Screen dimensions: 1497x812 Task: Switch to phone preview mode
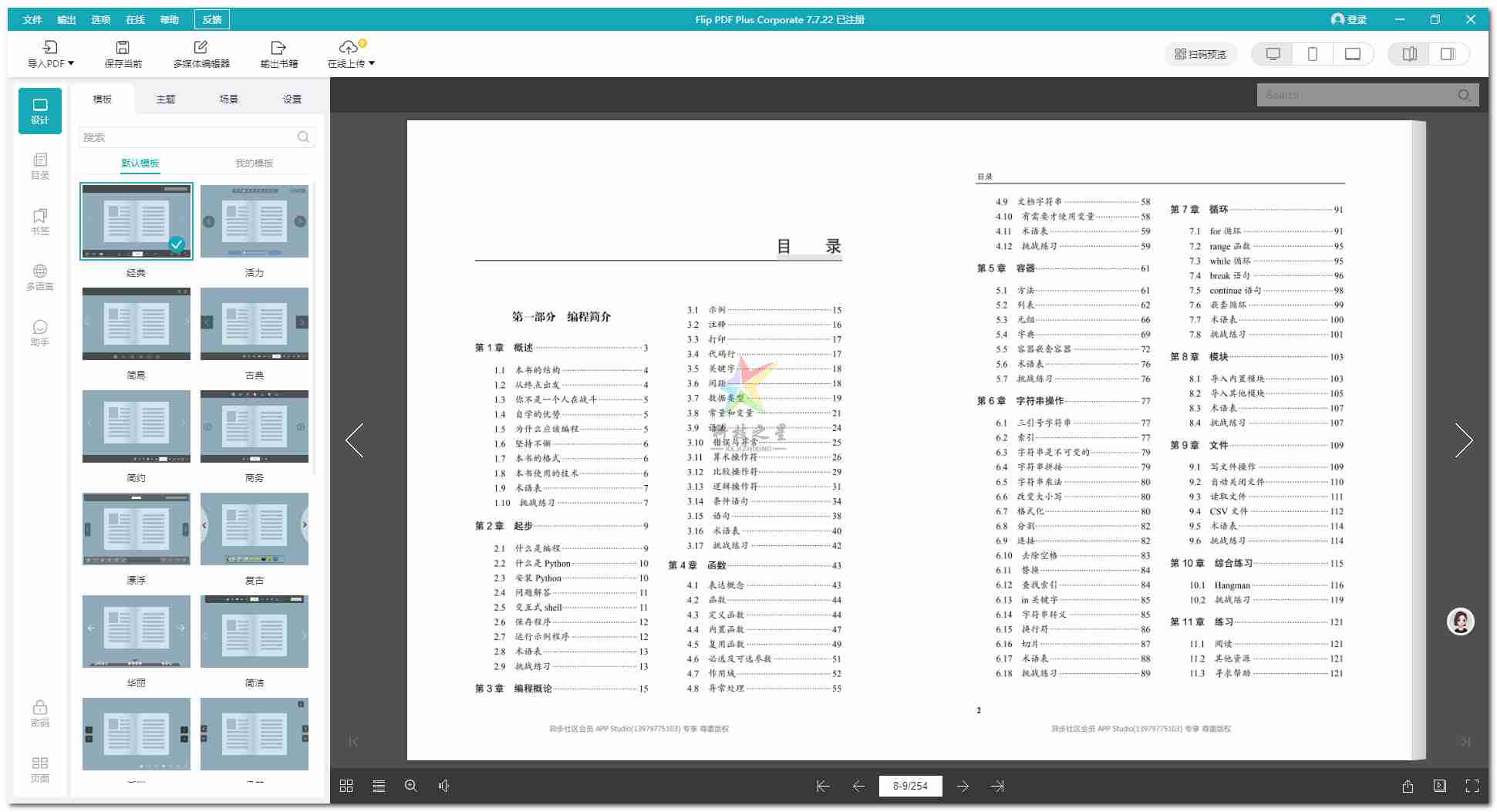[x=1313, y=54]
